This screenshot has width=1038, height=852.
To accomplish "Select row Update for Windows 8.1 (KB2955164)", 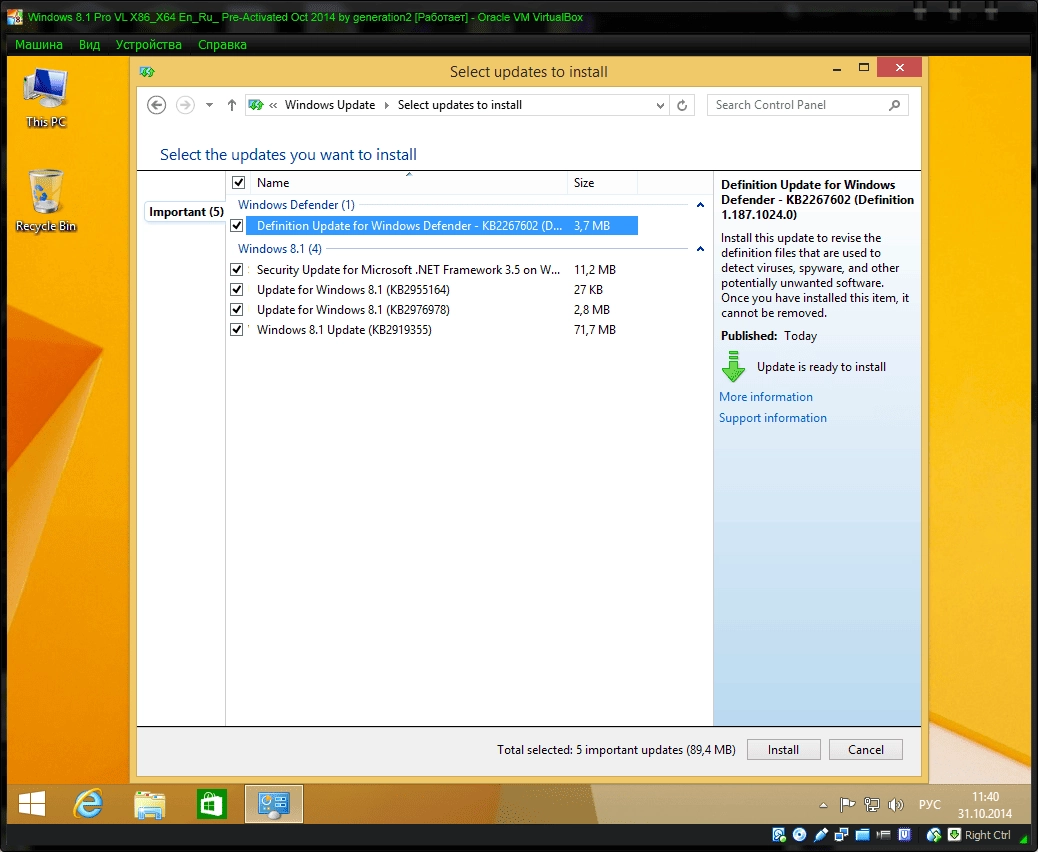I will click(x=436, y=290).
